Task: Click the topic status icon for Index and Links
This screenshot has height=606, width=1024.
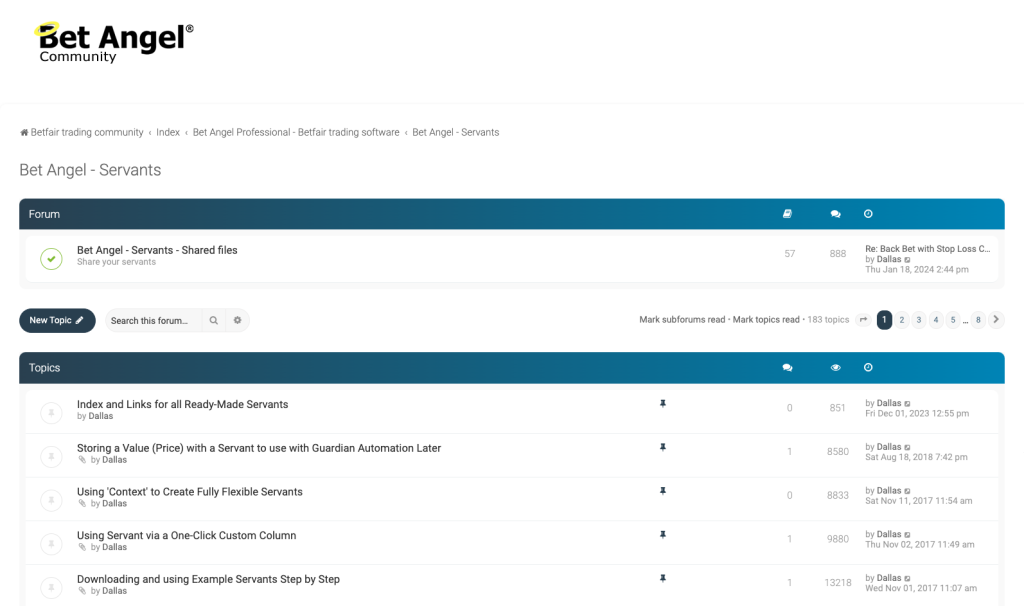Action: (x=51, y=413)
